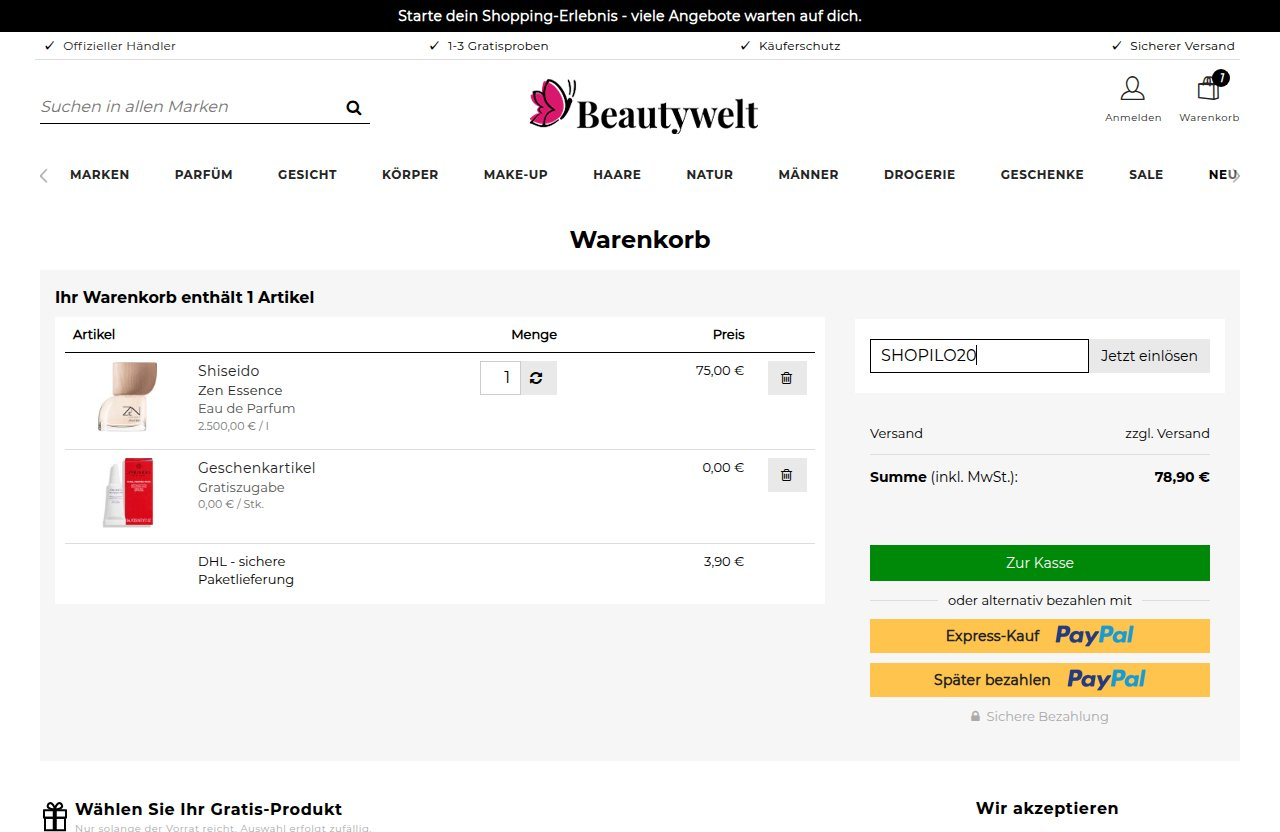
Task: Click the 75,00 € price
Action: point(720,370)
